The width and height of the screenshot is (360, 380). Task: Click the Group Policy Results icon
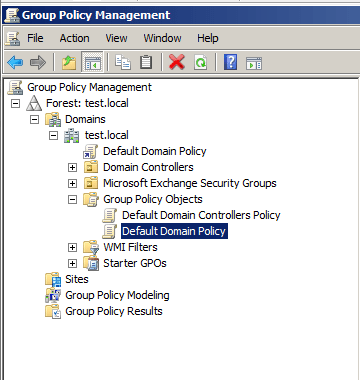click(53, 311)
